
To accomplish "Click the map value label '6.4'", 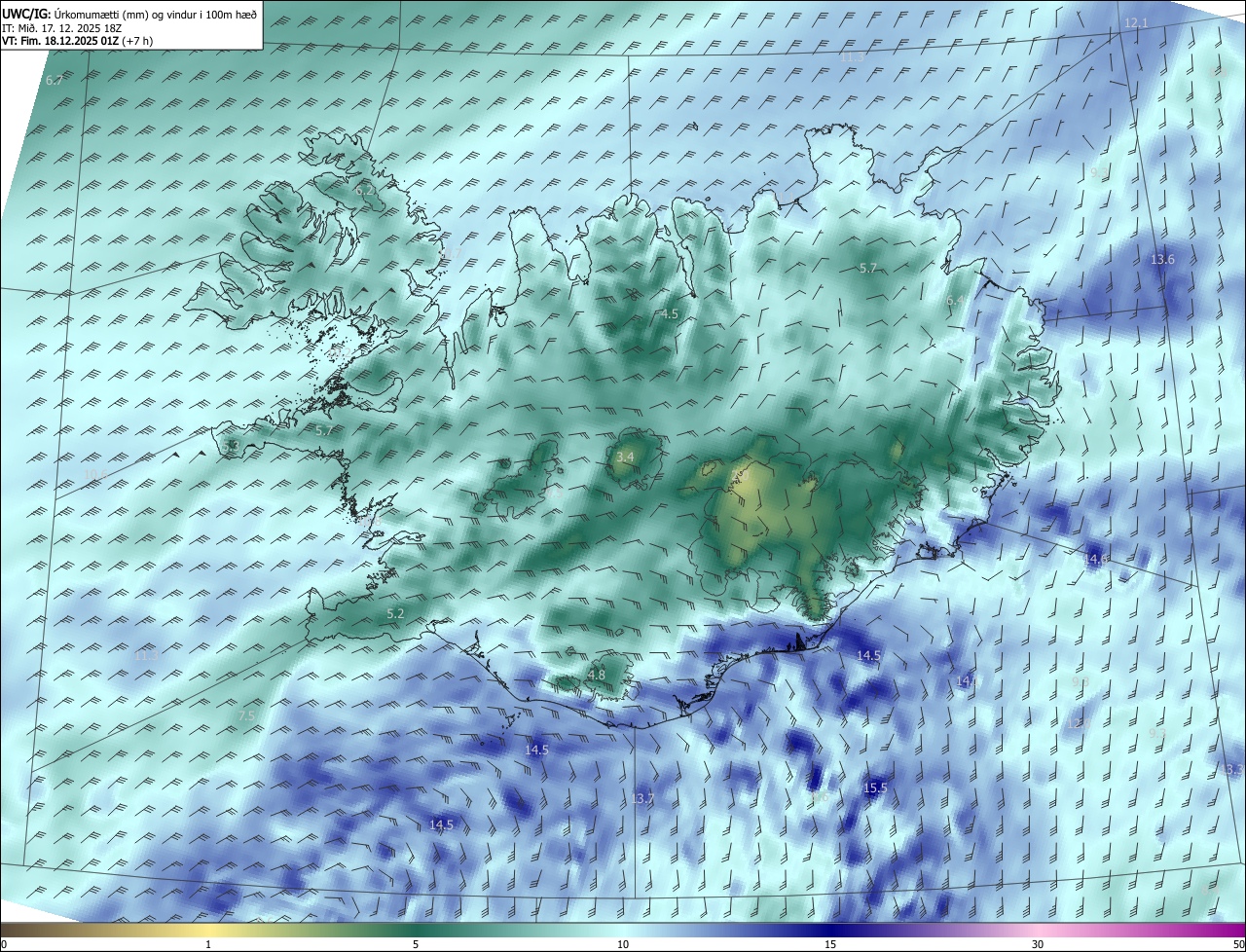I will click(955, 302).
